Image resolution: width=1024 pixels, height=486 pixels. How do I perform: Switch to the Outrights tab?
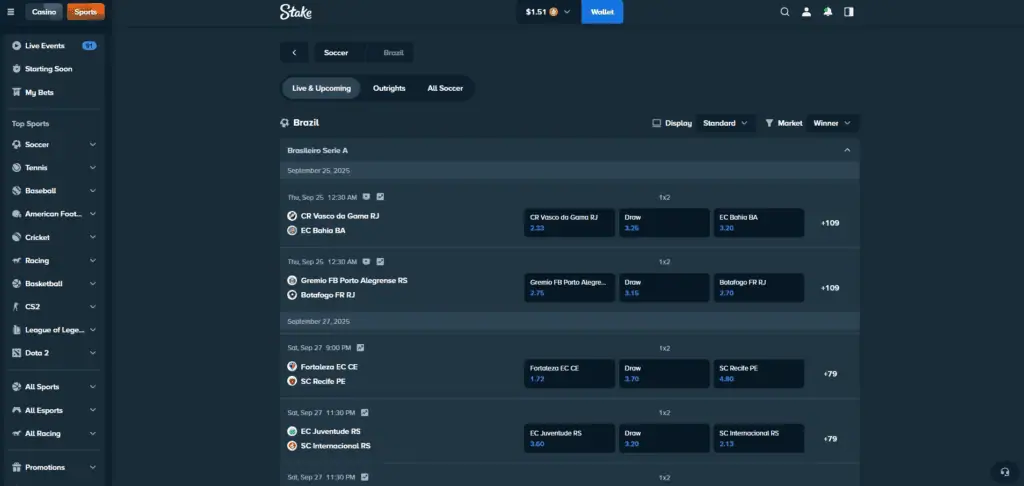[389, 88]
